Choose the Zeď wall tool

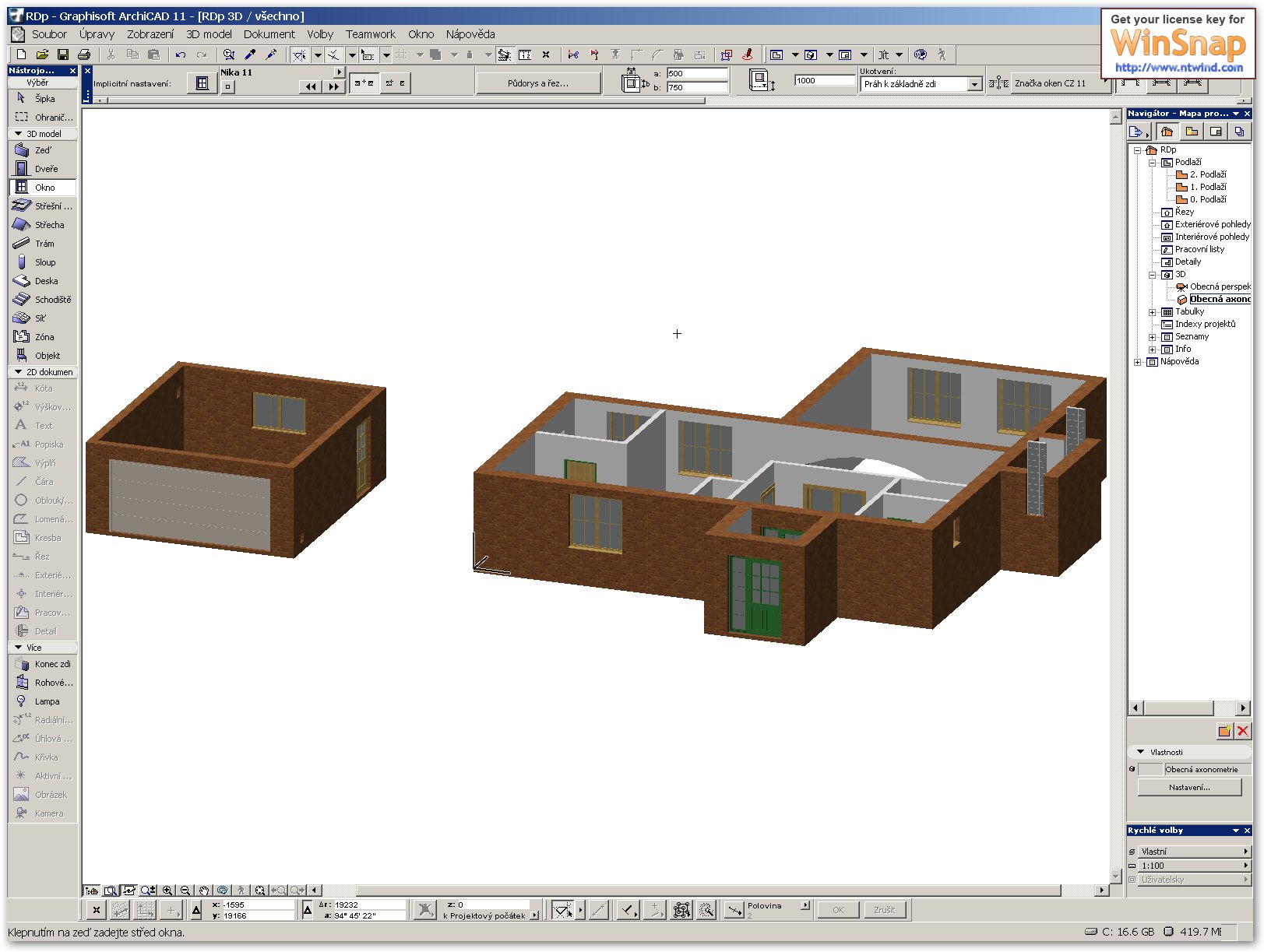43,150
